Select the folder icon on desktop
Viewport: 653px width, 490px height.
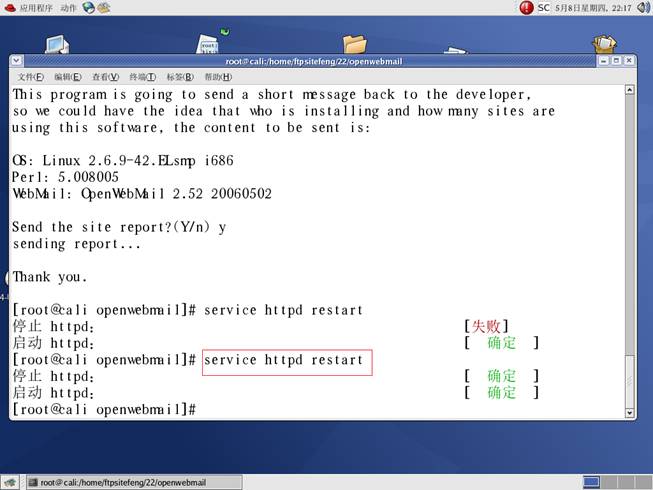coord(354,43)
